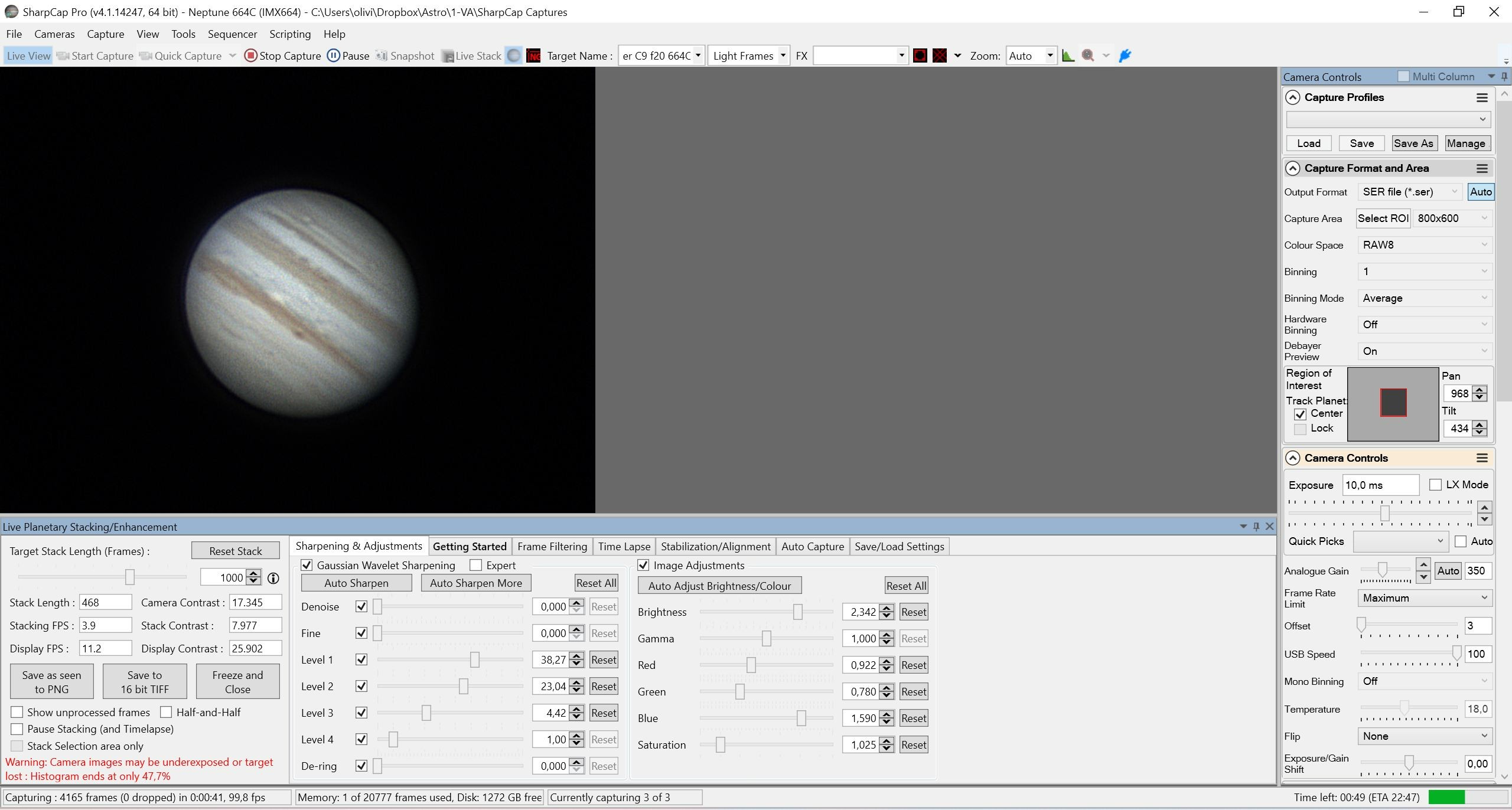Collapse the Camera Controls section

tap(1293, 458)
